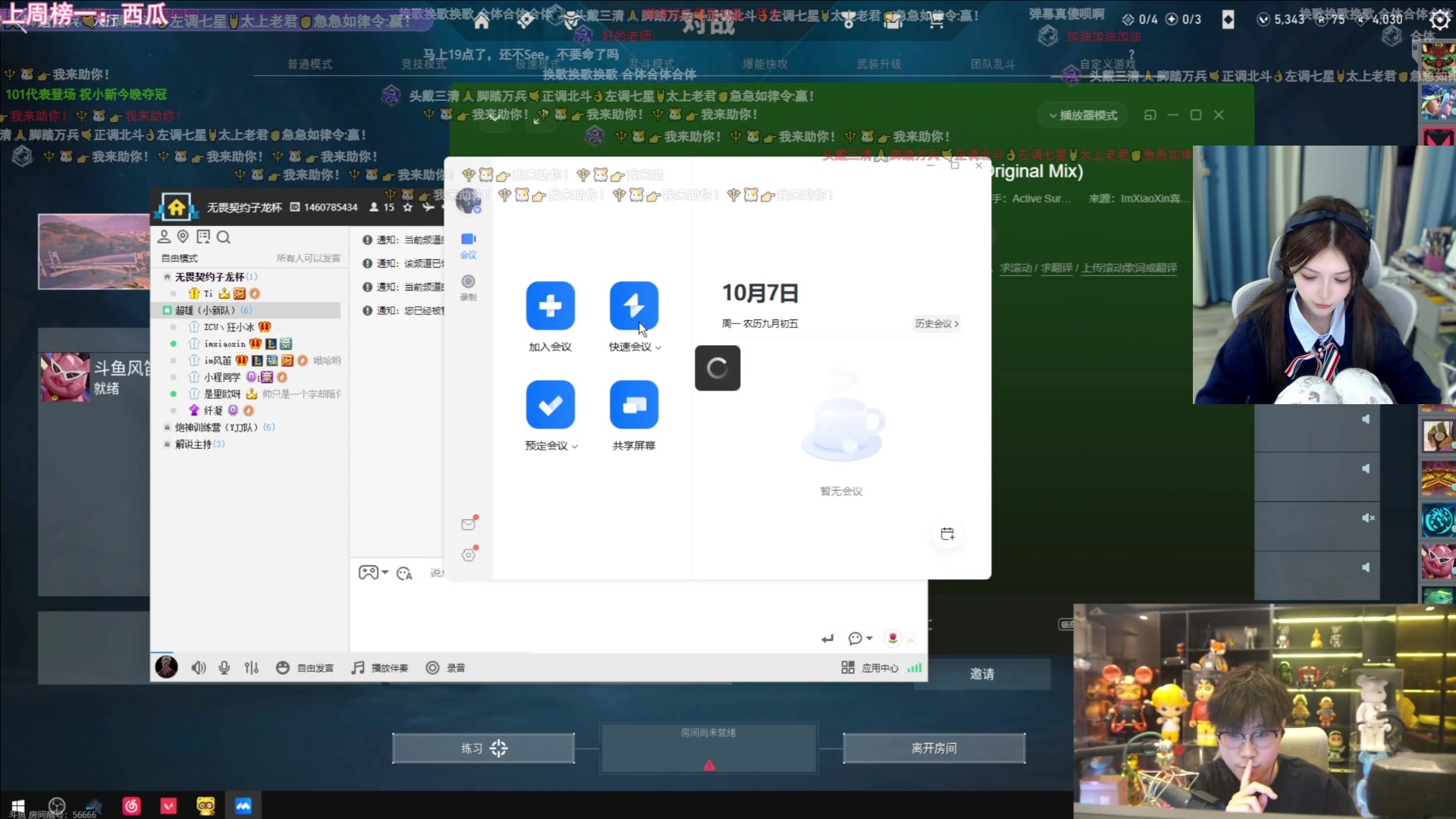Open the Windows Start menu
Image resolution: width=1456 pixels, height=819 pixels.
18,805
